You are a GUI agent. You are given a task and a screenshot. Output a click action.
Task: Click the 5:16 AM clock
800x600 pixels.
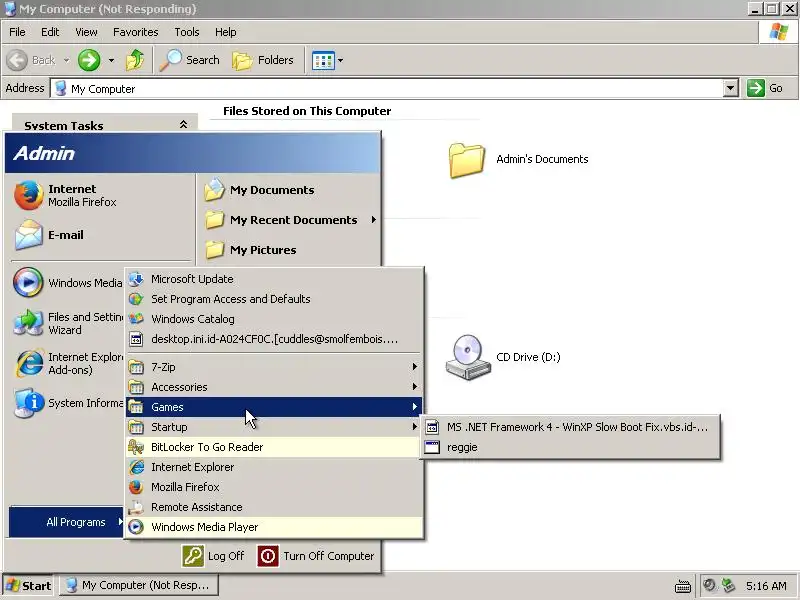[766, 586]
